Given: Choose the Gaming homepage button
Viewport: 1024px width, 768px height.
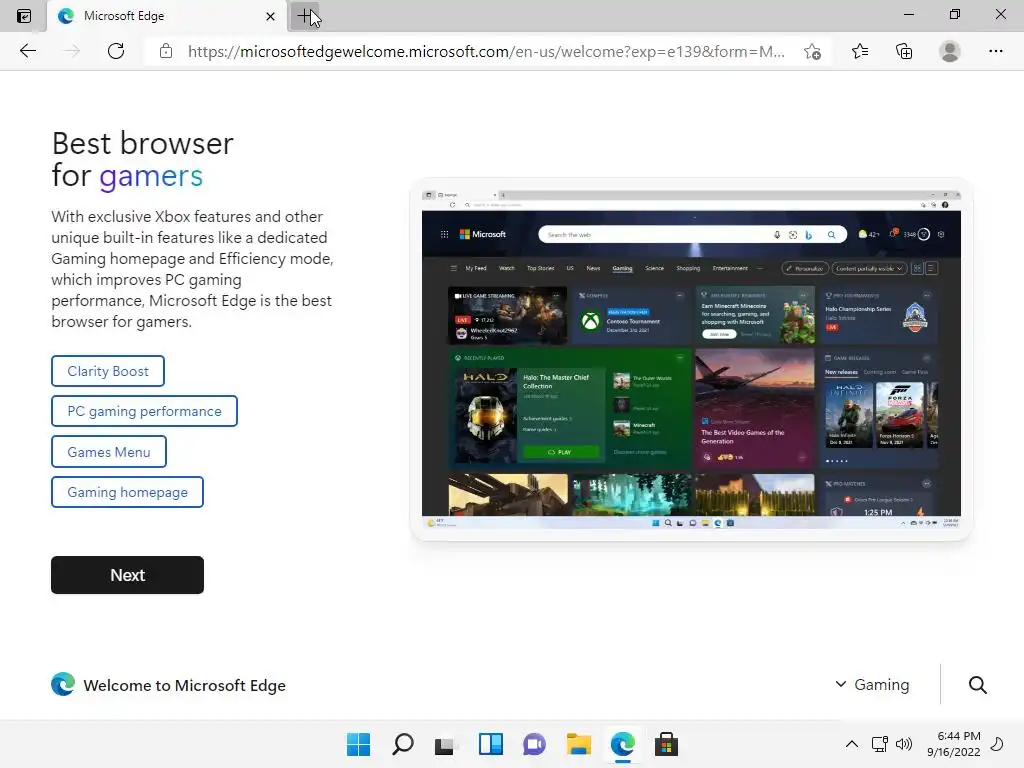Looking at the screenshot, I should coord(127,492).
